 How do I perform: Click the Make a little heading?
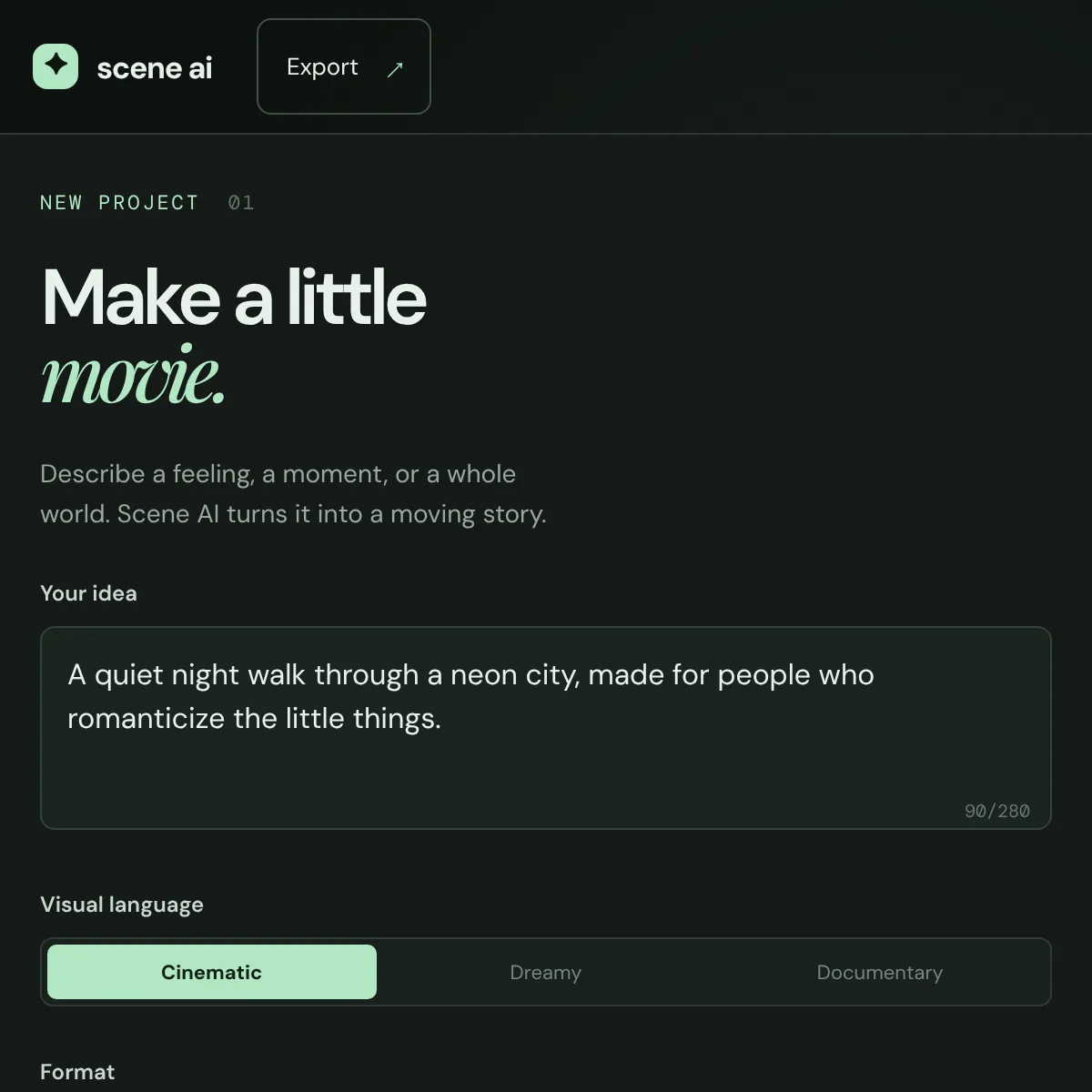234,297
